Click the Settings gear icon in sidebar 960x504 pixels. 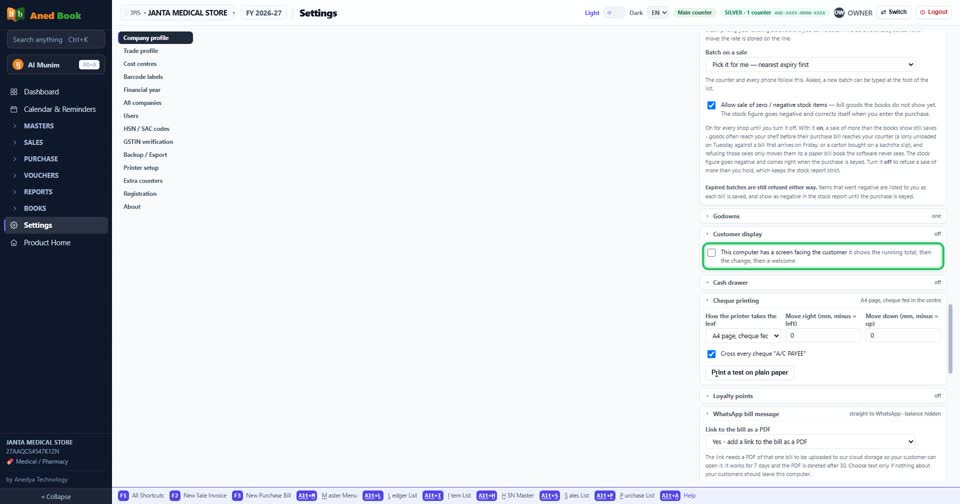pyautogui.click(x=13, y=225)
